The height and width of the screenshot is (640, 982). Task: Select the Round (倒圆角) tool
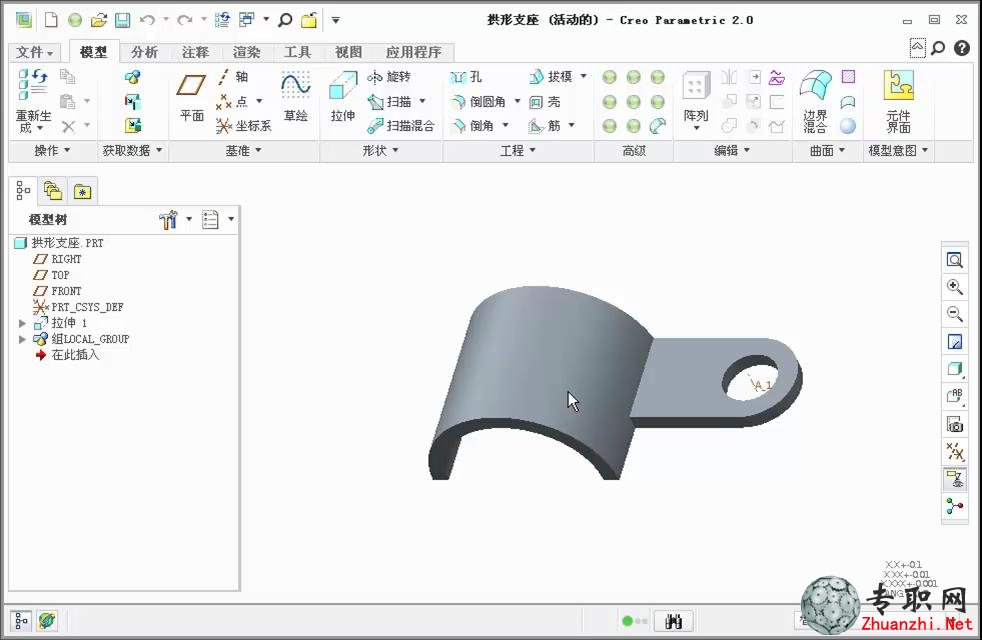[x=478, y=101]
